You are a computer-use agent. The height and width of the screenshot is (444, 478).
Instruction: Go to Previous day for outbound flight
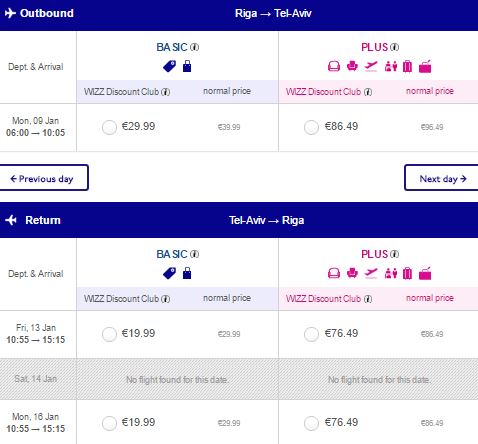tap(44, 178)
